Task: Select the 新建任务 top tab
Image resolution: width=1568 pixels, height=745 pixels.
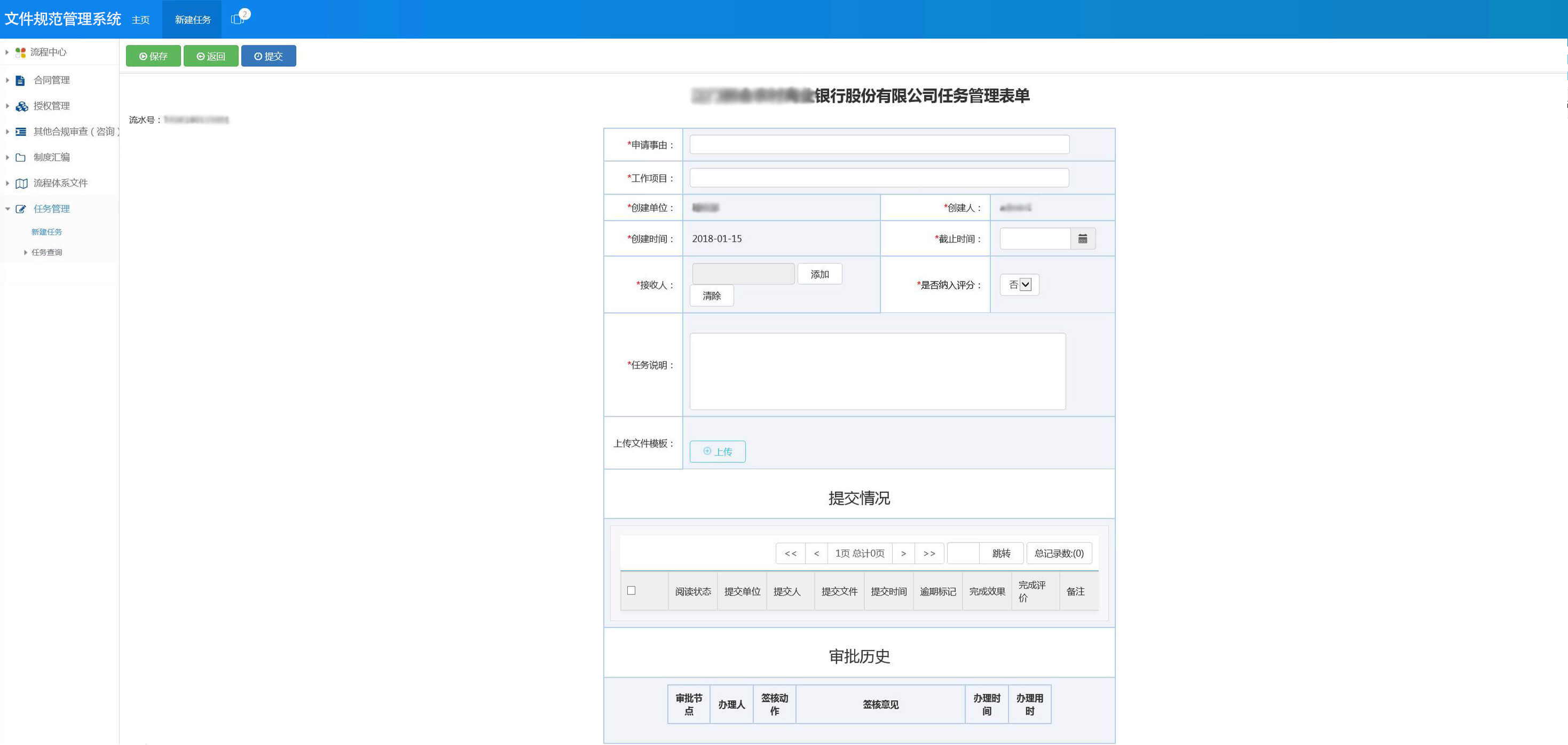Action: click(x=193, y=19)
